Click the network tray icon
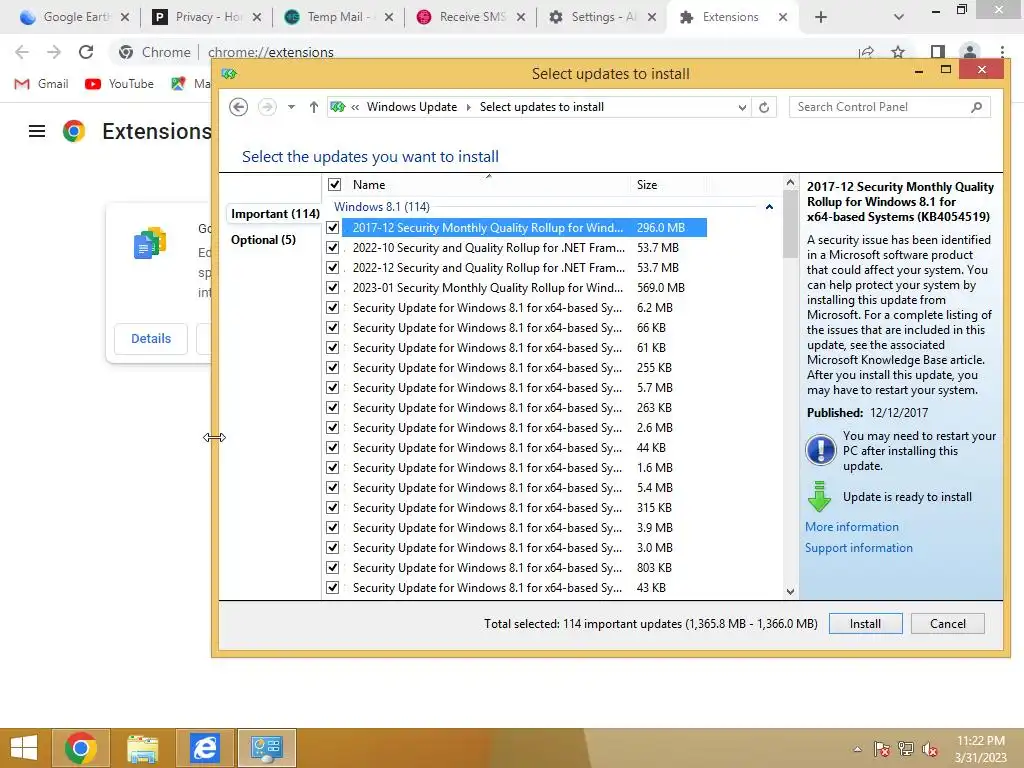The width and height of the screenshot is (1024, 768). point(906,749)
